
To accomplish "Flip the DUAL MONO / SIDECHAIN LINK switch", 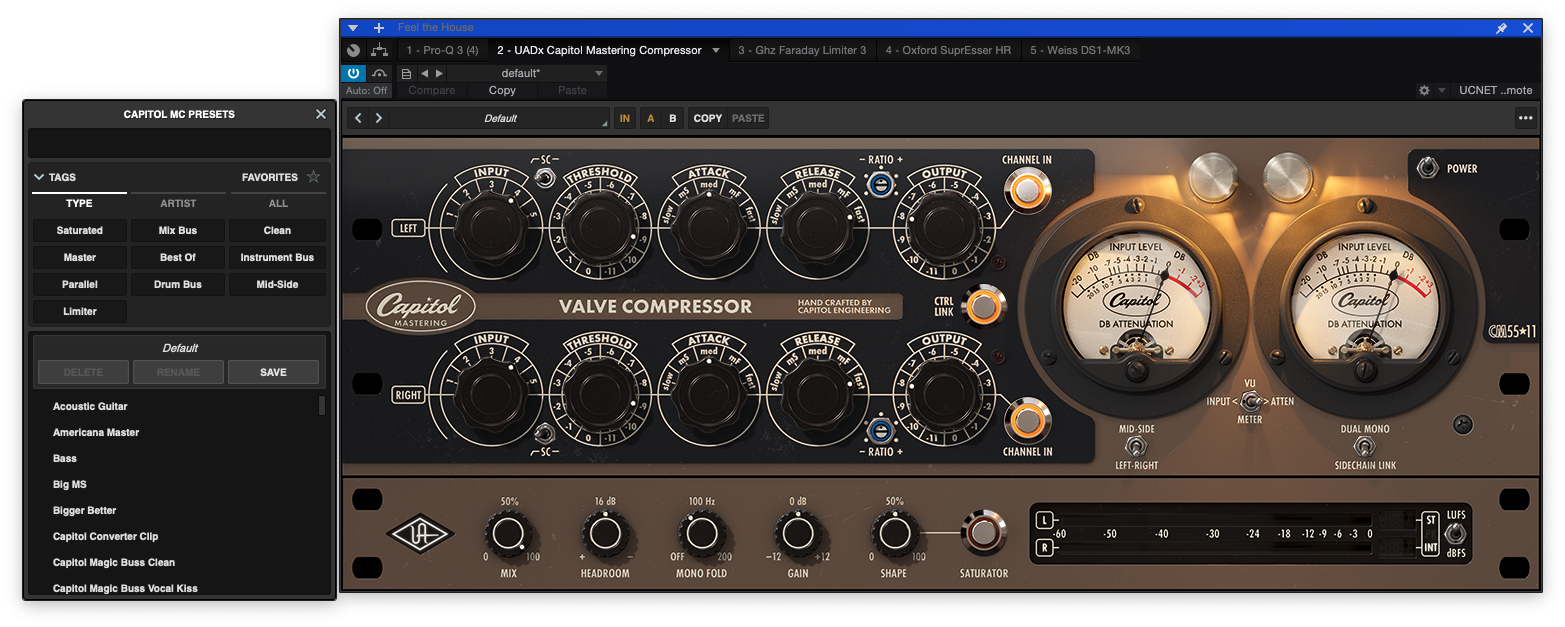I will pos(1364,447).
